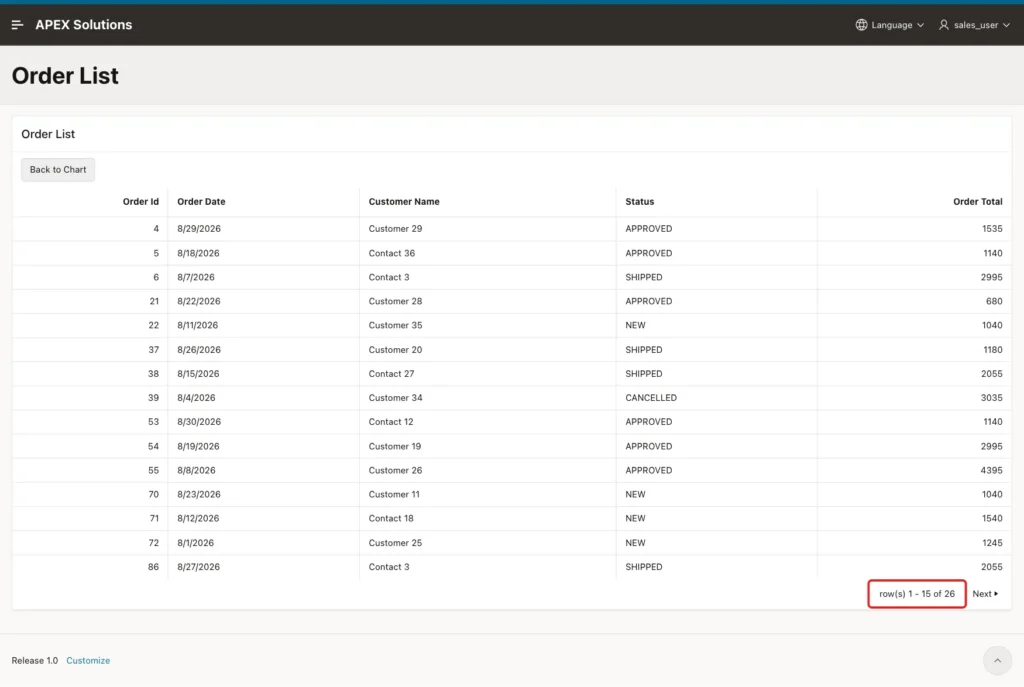This screenshot has height=687, width=1024.
Task: Expand the Language dropdown chevron
Action: tap(920, 25)
